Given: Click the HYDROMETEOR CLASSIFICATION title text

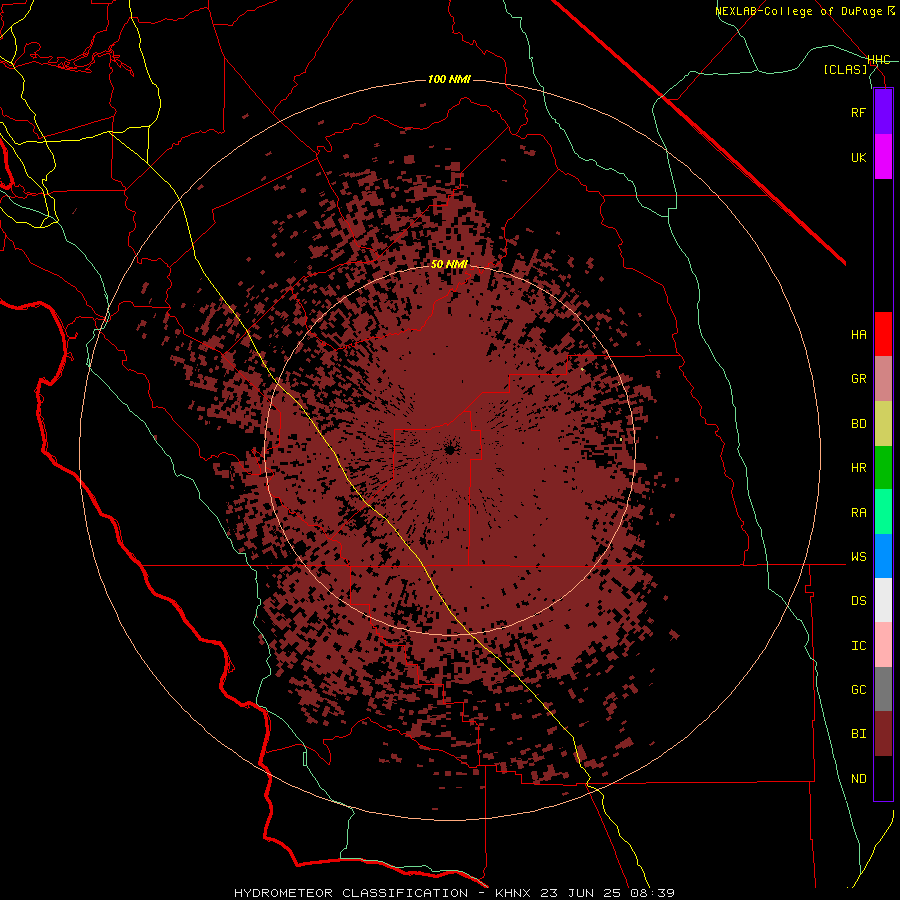Looking at the screenshot, I should (351, 893).
